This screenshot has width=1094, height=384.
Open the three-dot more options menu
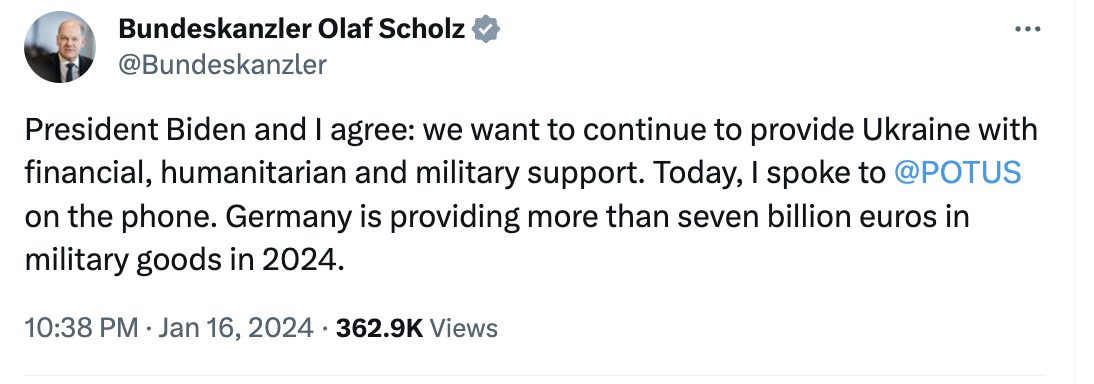point(1028,29)
